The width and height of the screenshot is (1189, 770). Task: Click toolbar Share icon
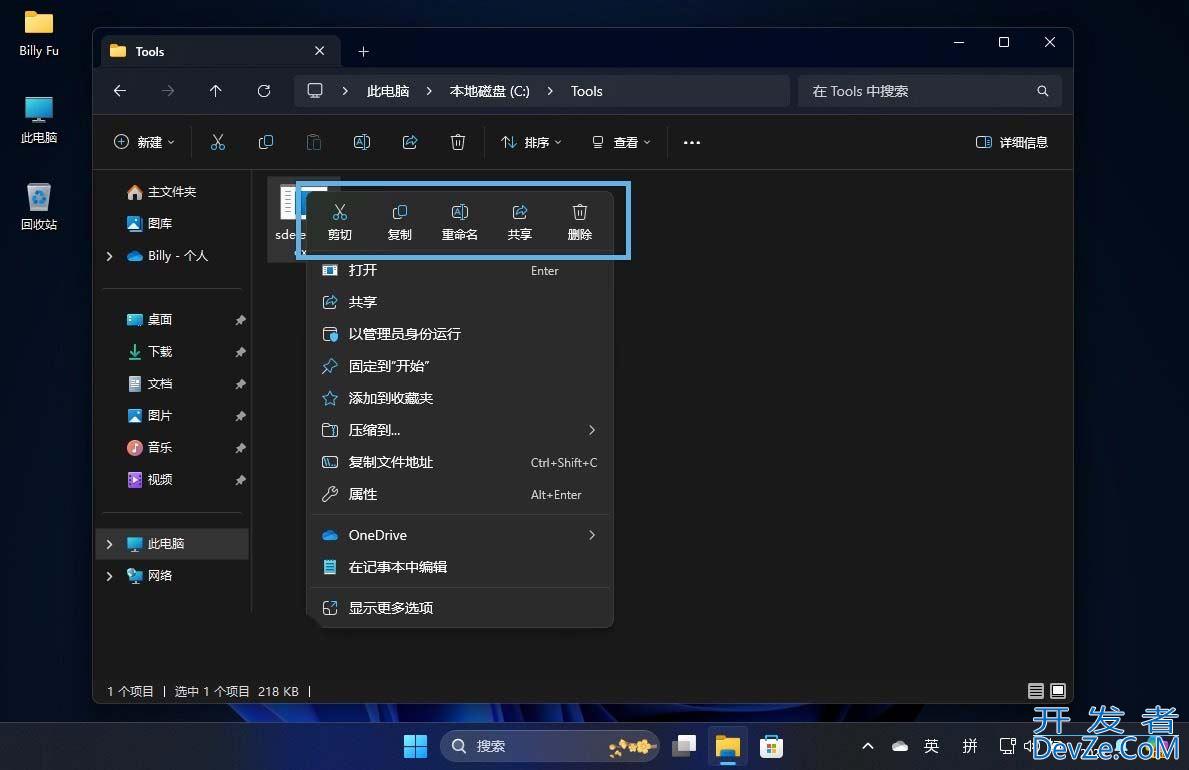click(409, 142)
